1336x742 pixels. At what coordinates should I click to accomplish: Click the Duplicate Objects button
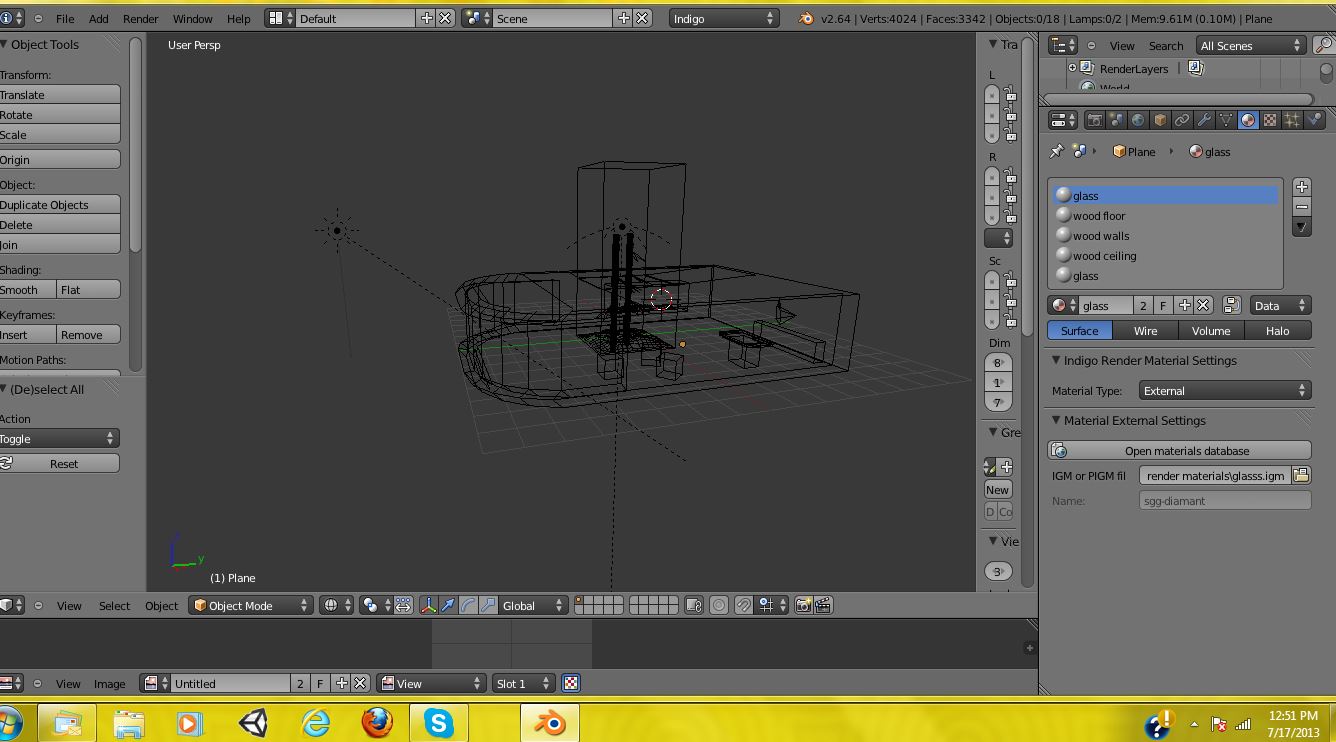pyautogui.click(x=60, y=204)
